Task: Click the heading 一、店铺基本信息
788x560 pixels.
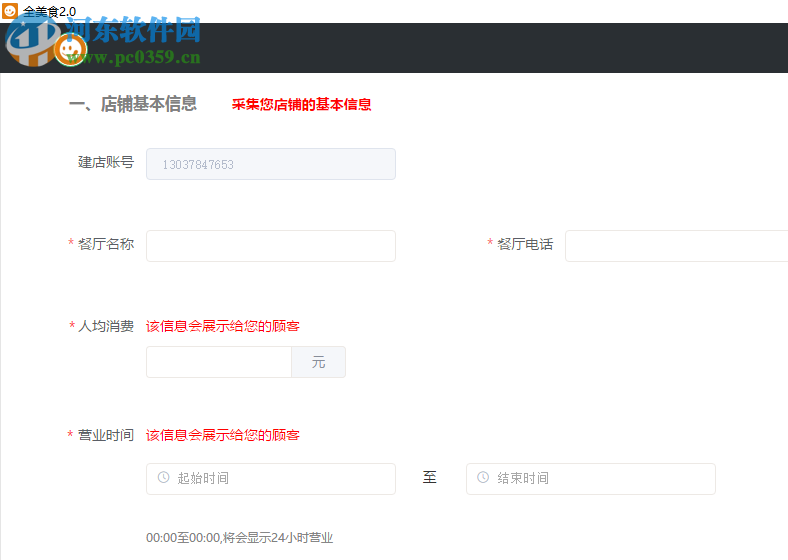Action: tap(133, 104)
